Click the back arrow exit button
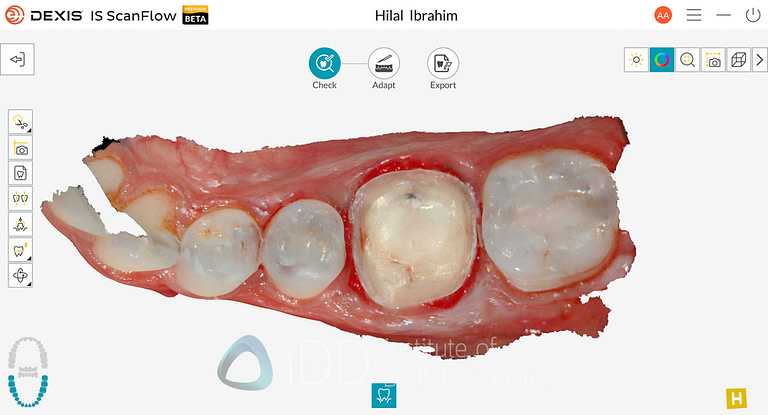Viewport: 768px width, 415px height. pos(17,59)
